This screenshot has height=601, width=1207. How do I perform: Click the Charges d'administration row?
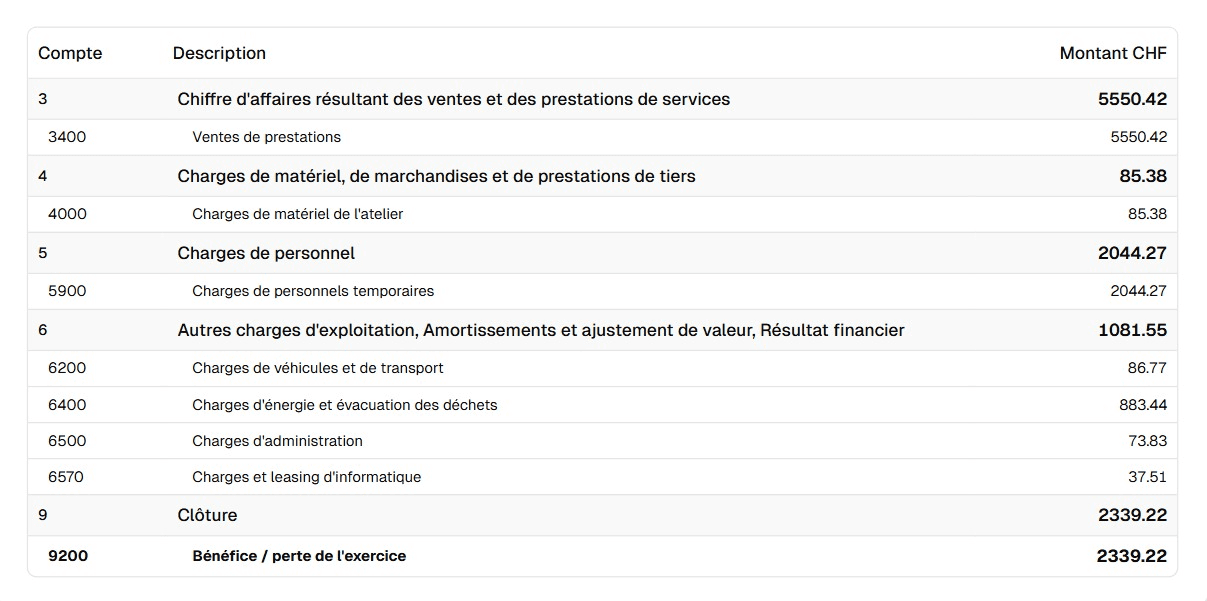pyautogui.click(x=277, y=441)
